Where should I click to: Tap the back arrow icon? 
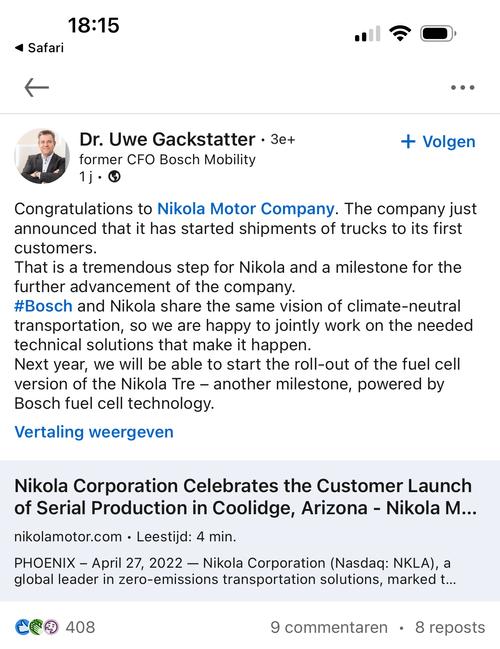pyautogui.click(x=36, y=87)
